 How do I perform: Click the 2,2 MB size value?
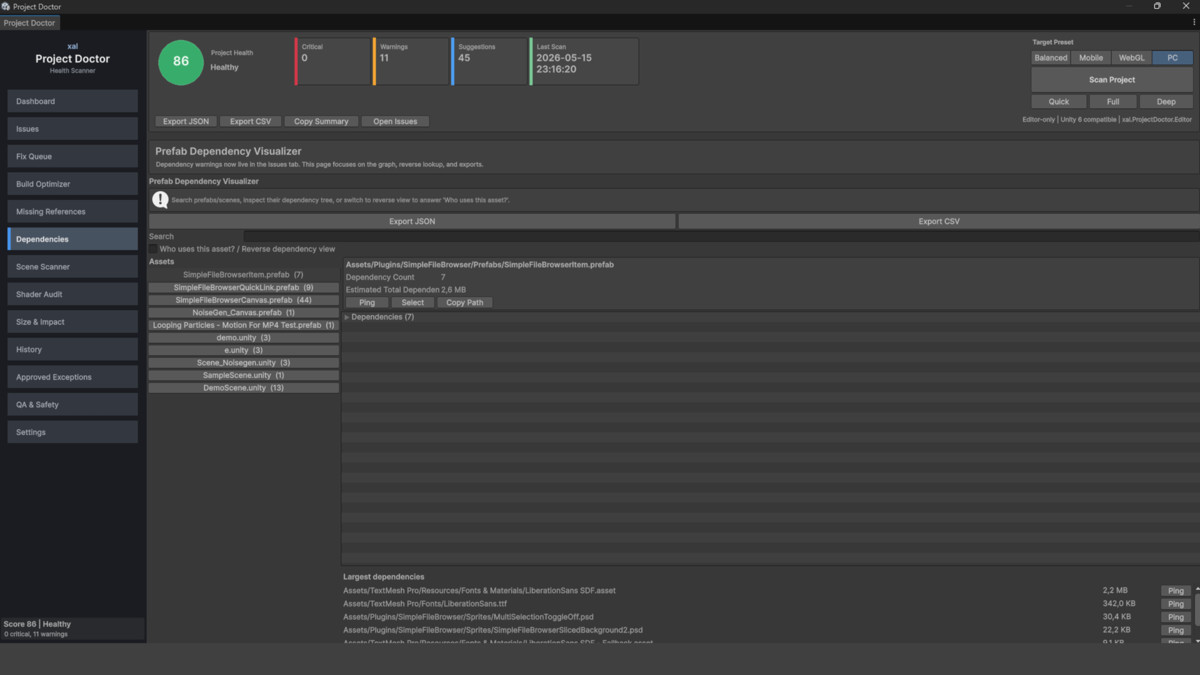point(1115,591)
